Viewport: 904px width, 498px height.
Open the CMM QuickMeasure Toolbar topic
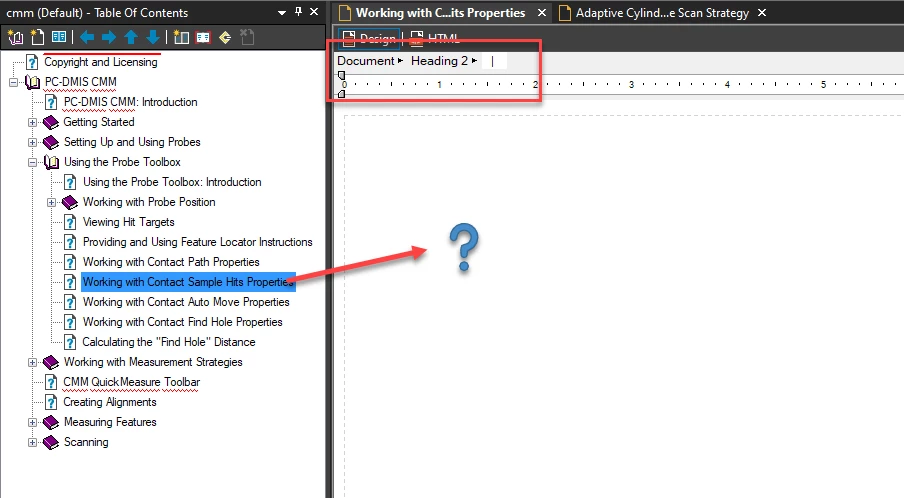tap(131, 382)
